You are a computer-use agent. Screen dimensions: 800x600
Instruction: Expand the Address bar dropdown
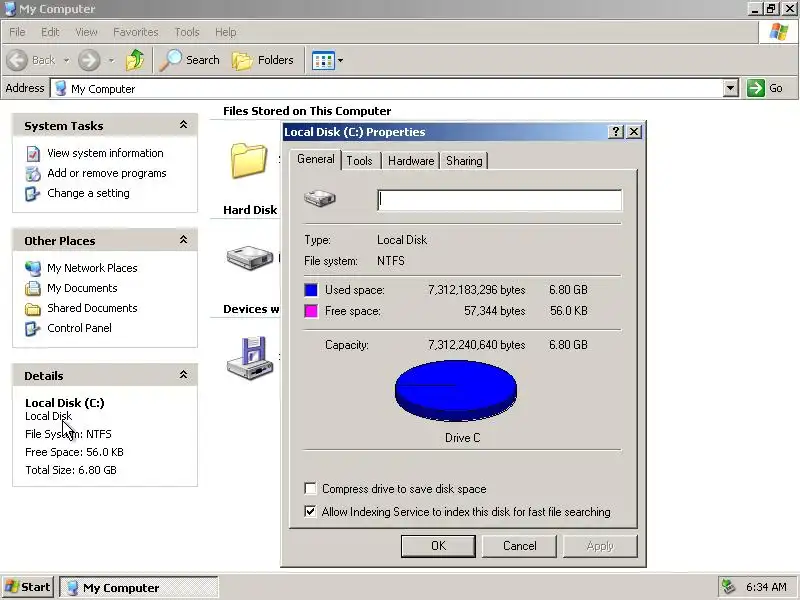pyautogui.click(x=731, y=88)
